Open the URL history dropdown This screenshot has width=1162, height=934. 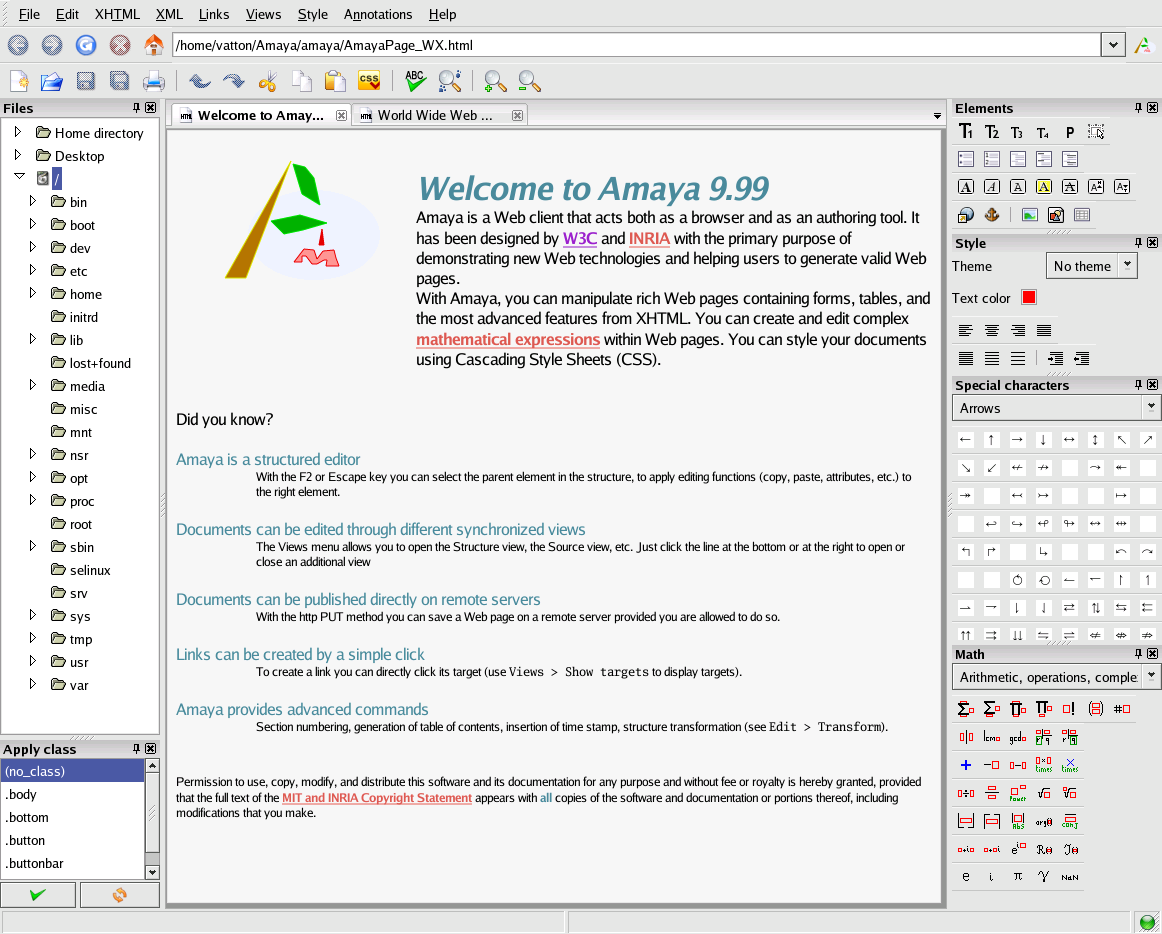(x=1113, y=45)
